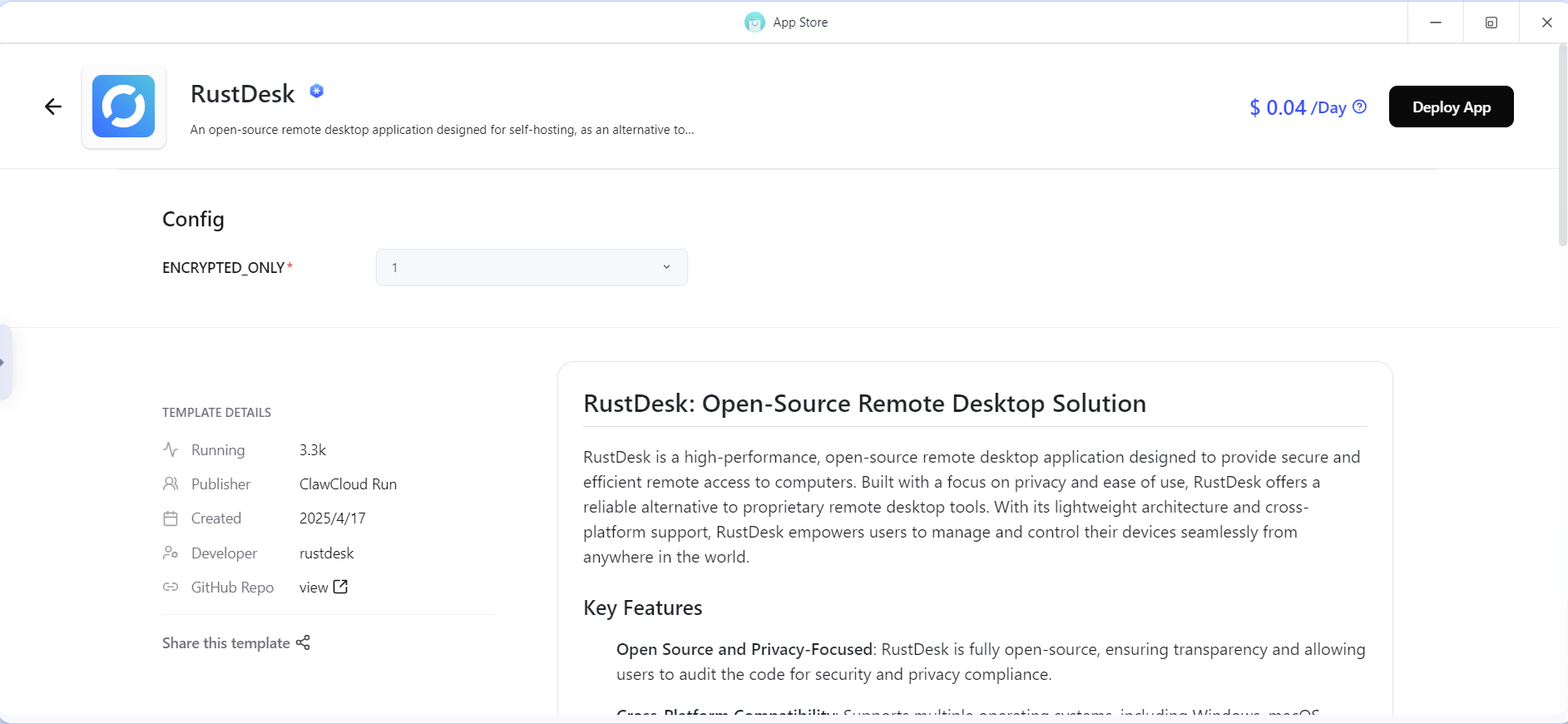1568x724 pixels.
Task: Click the App Store icon in title bar
Action: coord(754,22)
